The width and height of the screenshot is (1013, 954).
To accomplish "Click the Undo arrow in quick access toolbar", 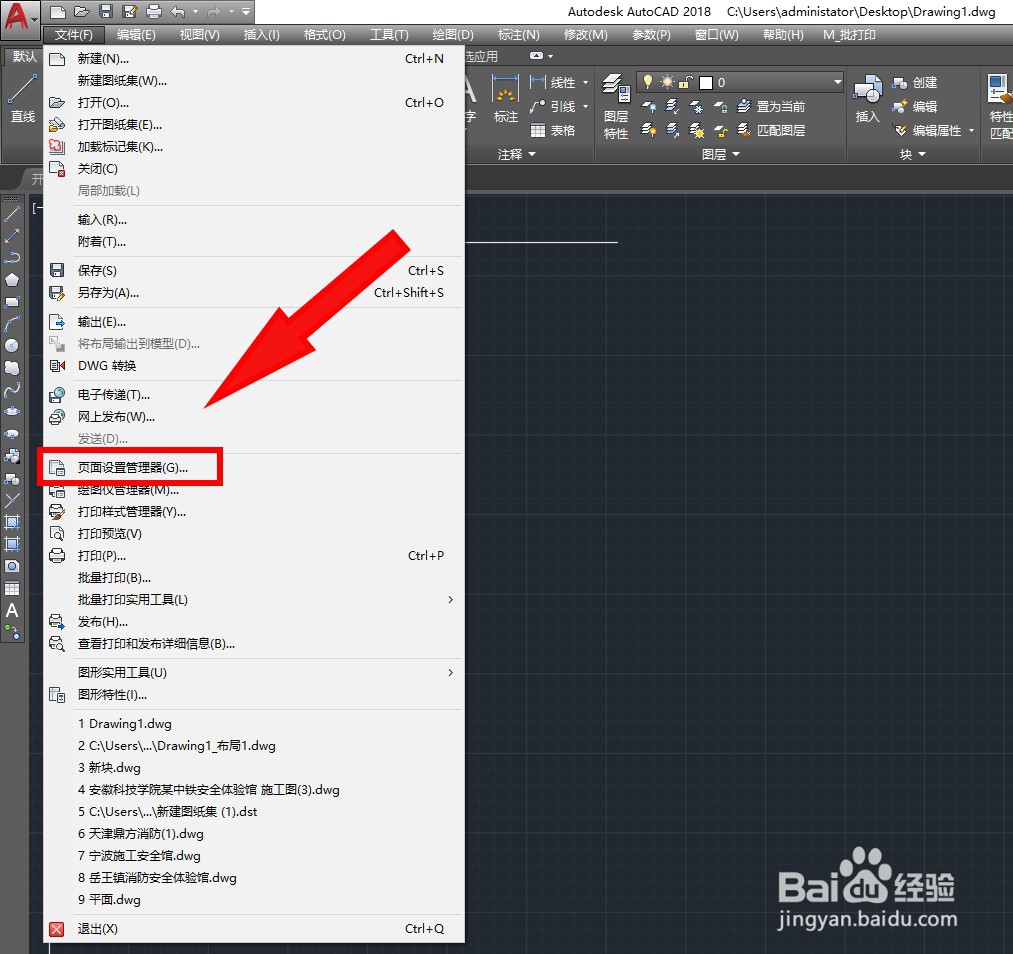I will [x=178, y=12].
